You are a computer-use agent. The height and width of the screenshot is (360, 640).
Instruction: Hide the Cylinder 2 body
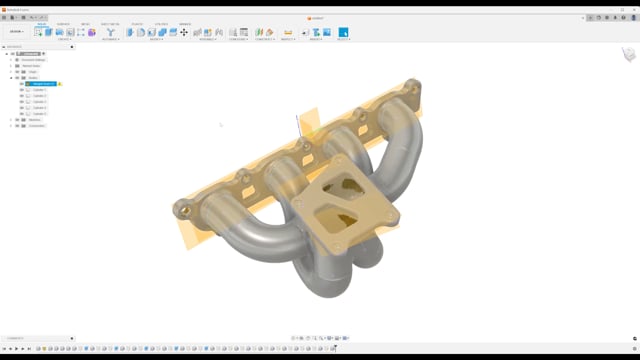[x=22, y=96]
